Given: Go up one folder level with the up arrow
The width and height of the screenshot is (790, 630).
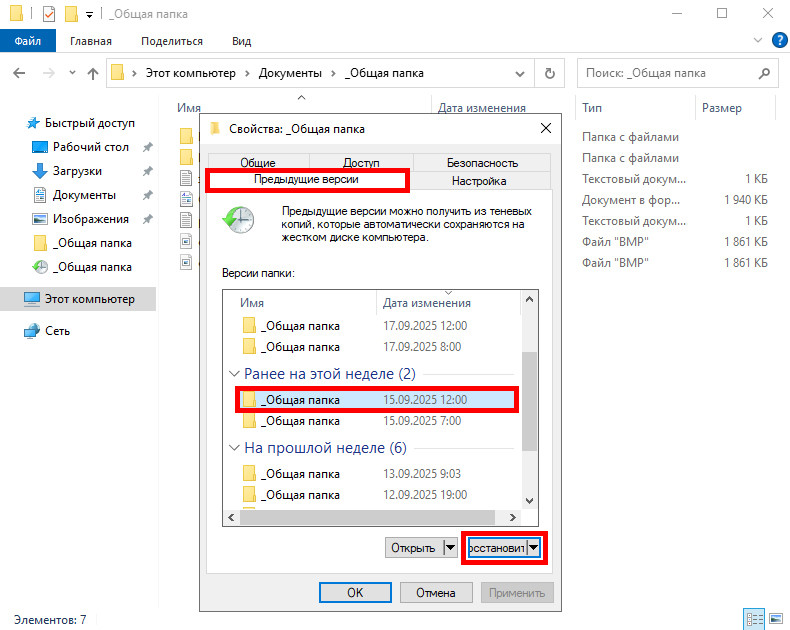Looking at the screenshot, I should (92, 73).
